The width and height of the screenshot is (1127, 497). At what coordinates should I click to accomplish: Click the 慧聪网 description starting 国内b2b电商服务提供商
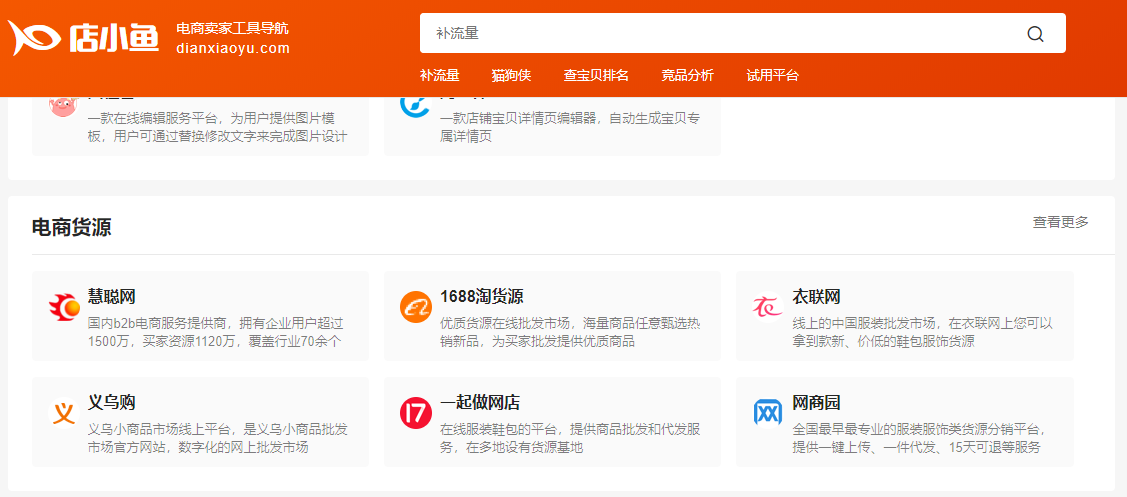click(x=216, y=332)
